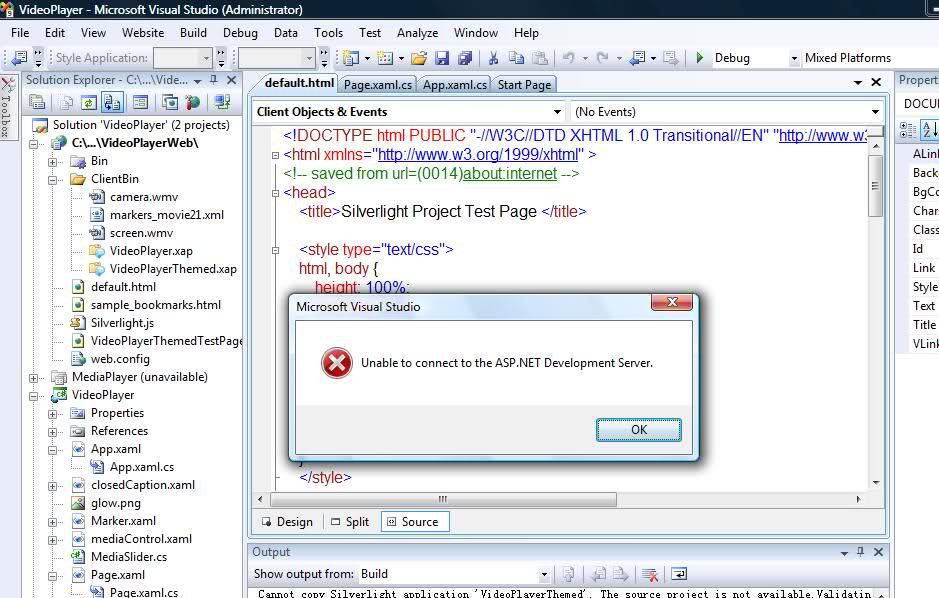Screen dimensions: 939x598
Task: Select camera.wmv in ClientBin
Action: tap(144, 197)
